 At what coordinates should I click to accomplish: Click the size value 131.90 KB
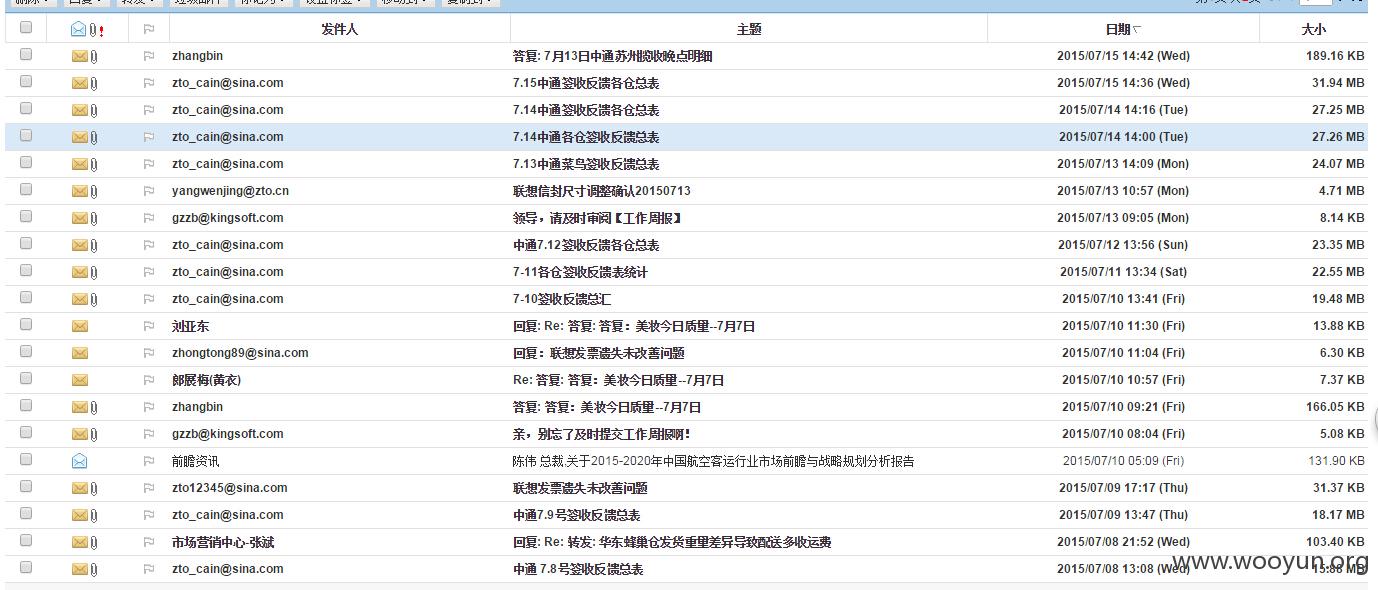tap(1336, 461)
